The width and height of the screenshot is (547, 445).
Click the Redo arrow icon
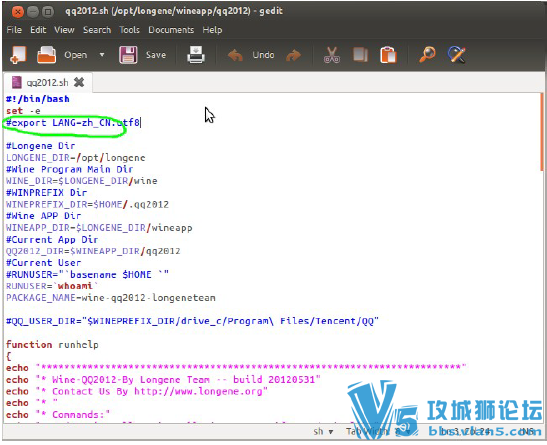click(x=293, y=55)
